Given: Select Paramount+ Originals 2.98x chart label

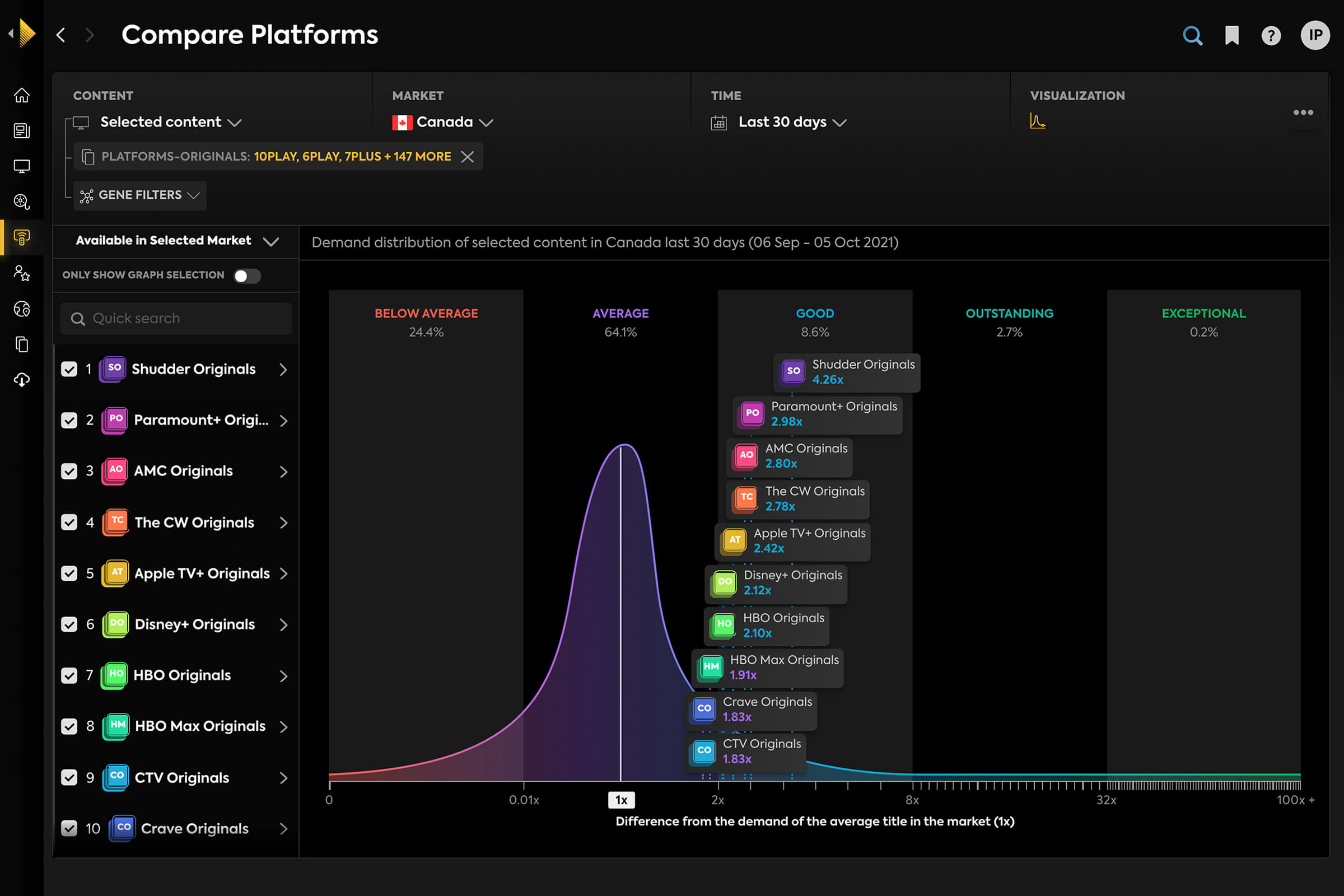Looking at the screenshot, I should (x=817, y=414).
